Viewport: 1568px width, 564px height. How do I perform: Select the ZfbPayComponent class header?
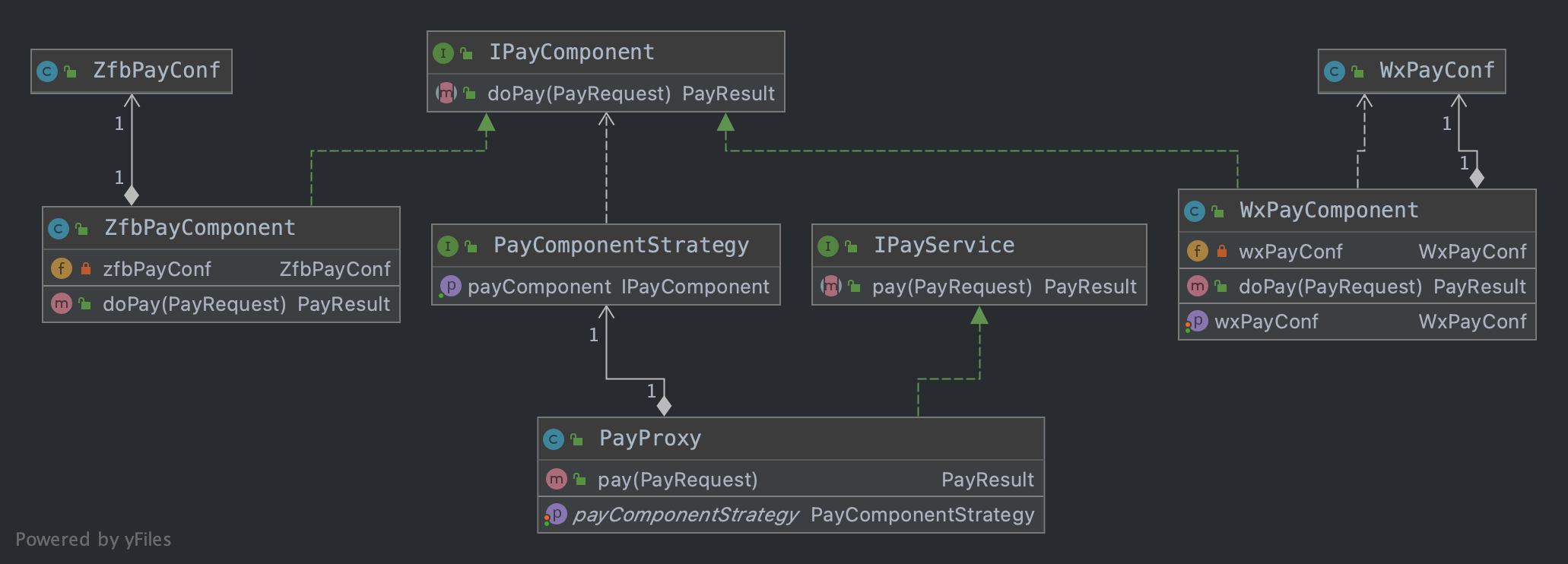pyautogui.click(x=199, y=228)
